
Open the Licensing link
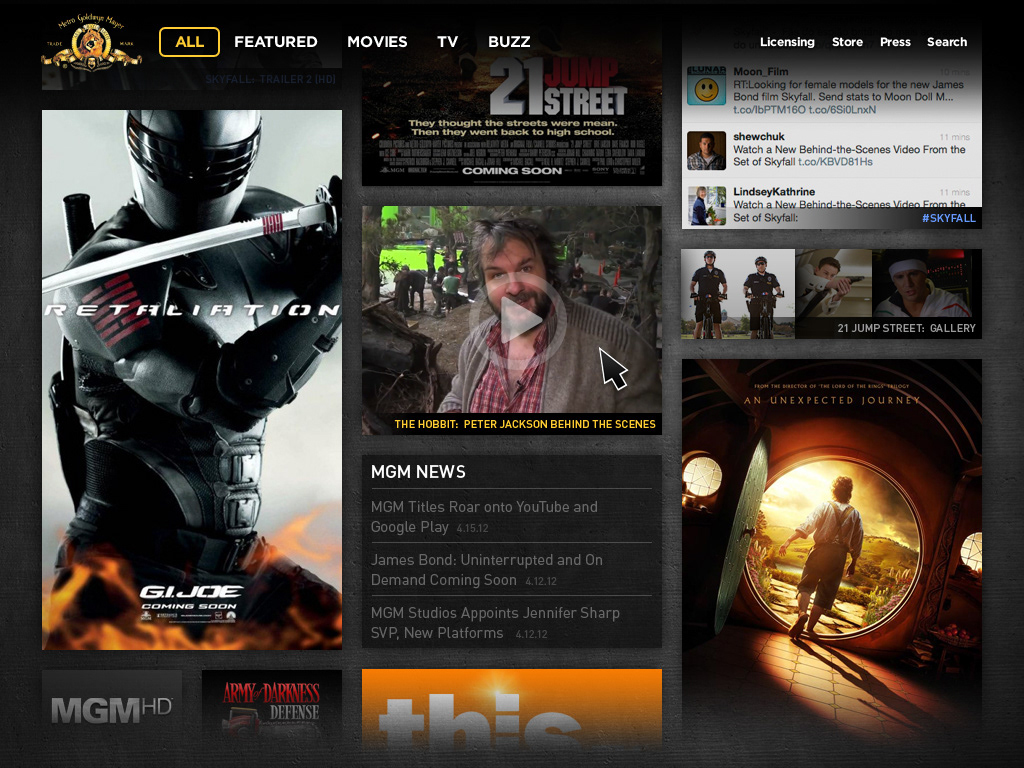click(787, 42)
